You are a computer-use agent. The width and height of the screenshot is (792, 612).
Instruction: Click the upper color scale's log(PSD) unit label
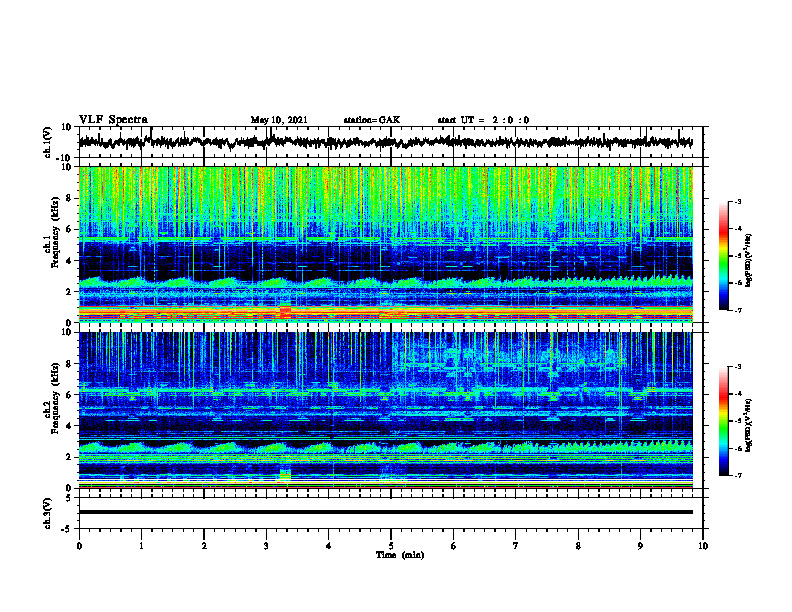coord(750,261)
